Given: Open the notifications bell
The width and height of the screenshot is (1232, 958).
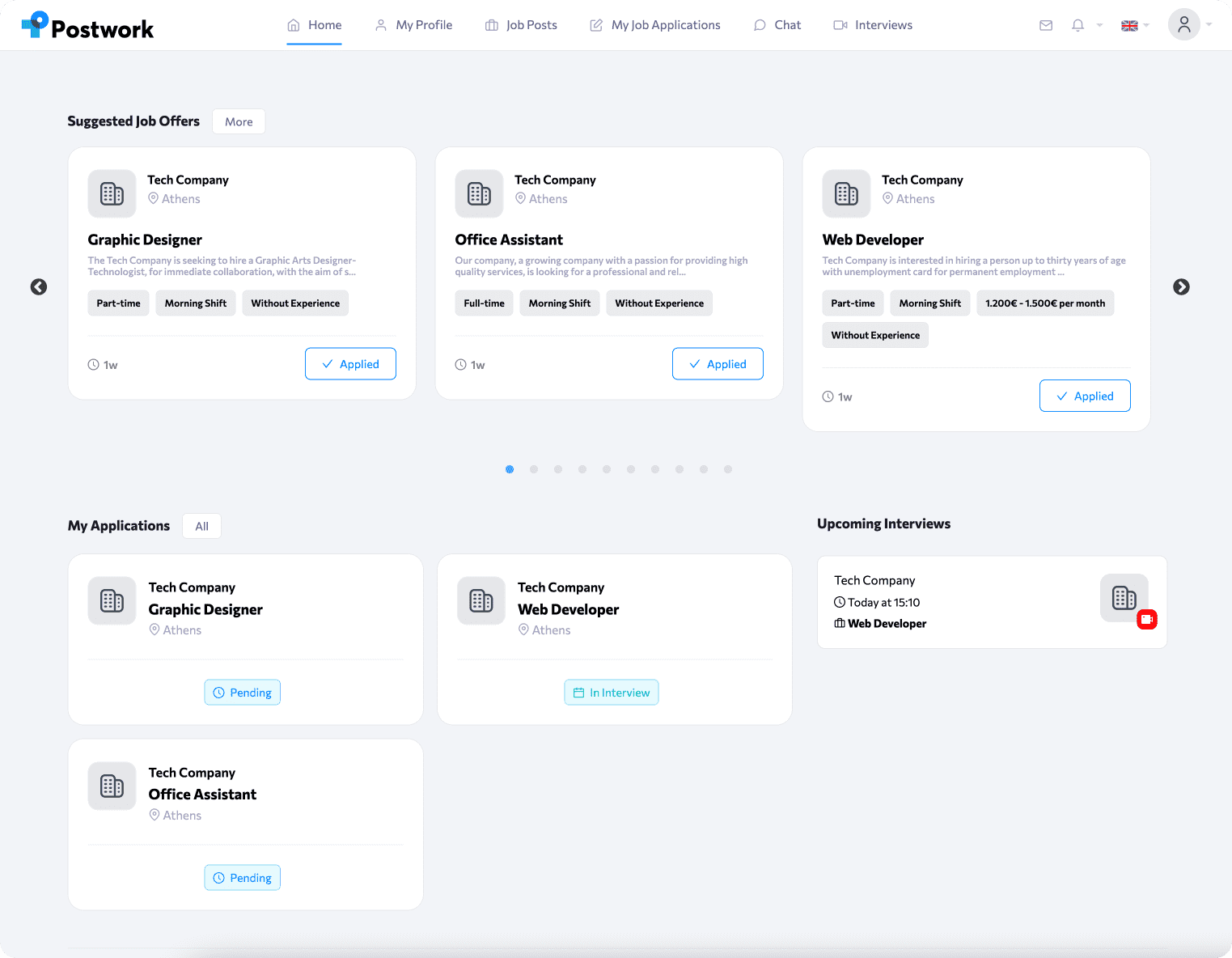Looking at the screenshot, I should 1077,25.
